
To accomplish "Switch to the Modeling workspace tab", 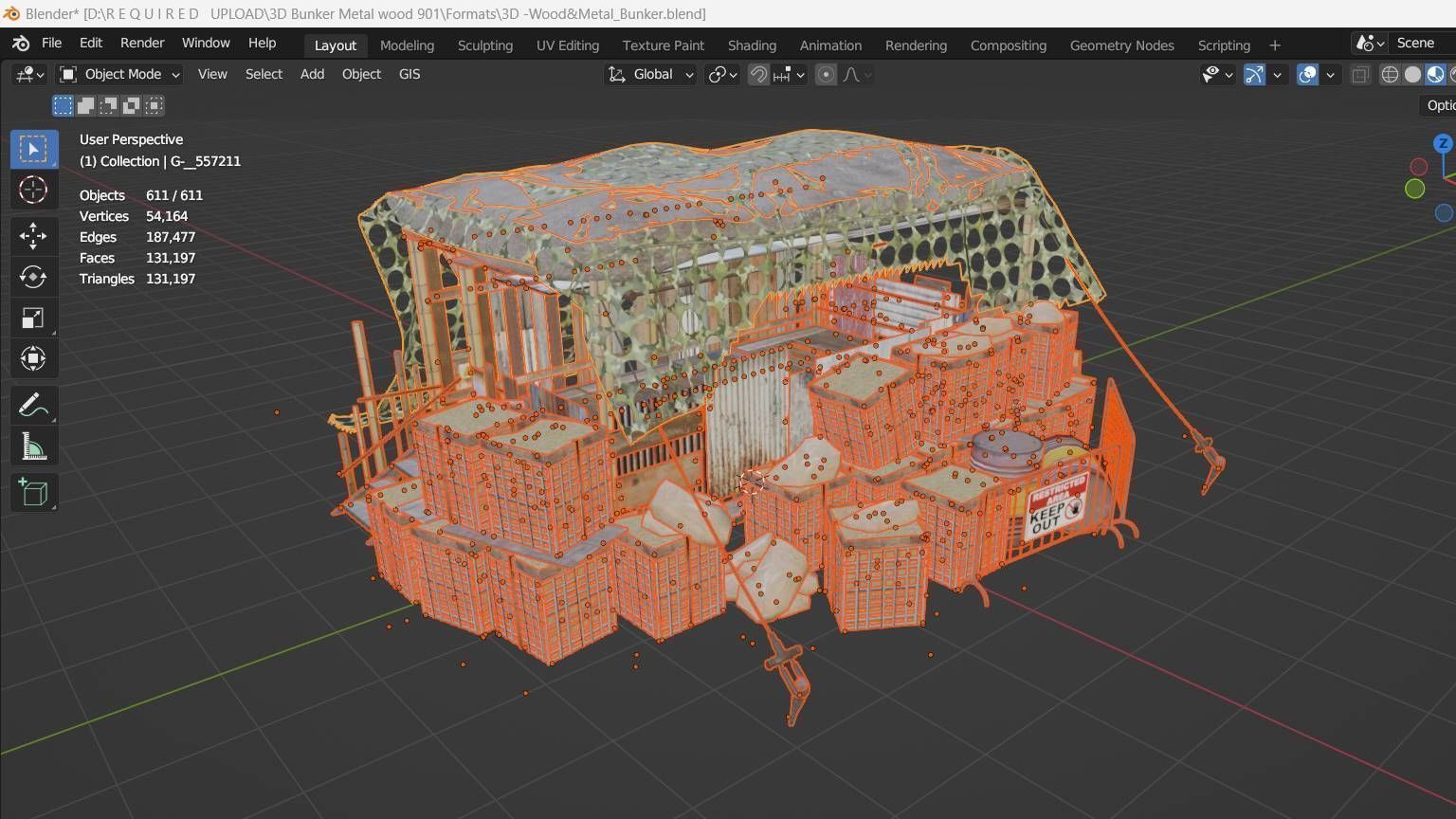I will tap(407, 45).
